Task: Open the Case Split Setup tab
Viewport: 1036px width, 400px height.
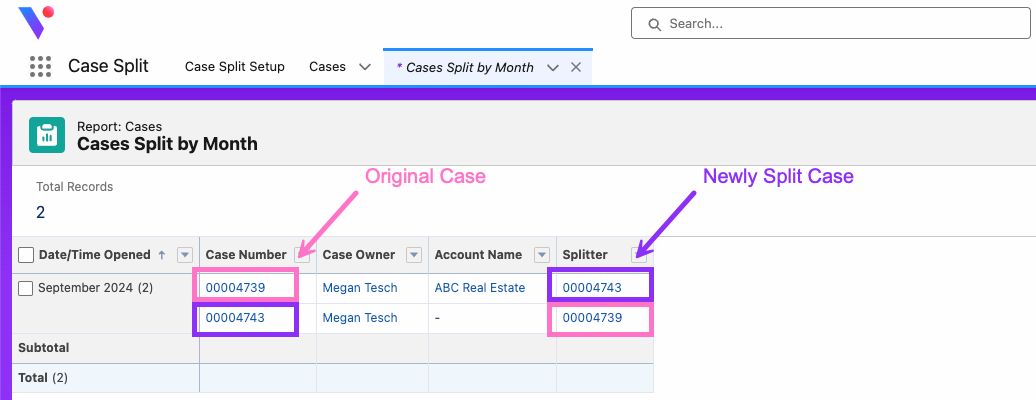Action: coord(235,67)
